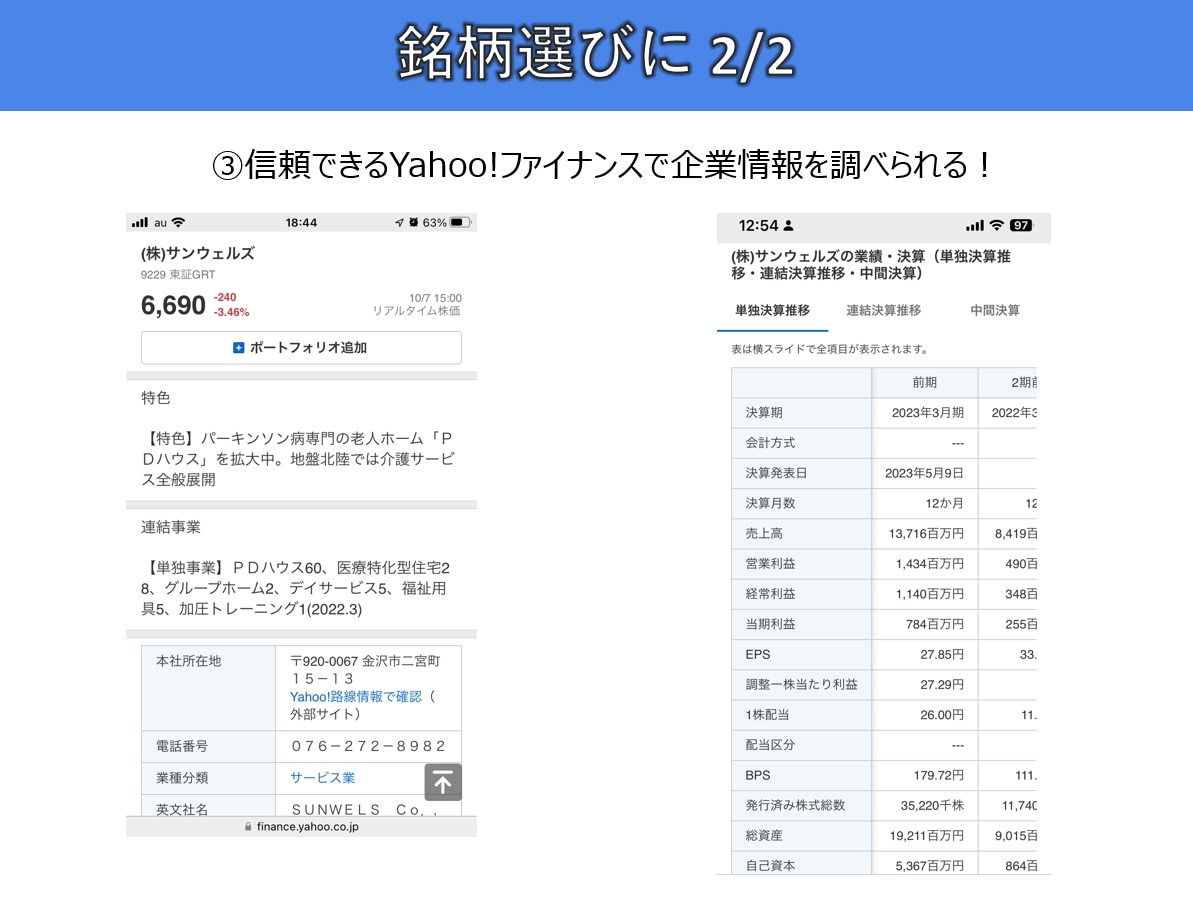The height and width of the screenshot is (897, 1193).
Task: Click the BPS value 179.72円
Action: click(x=939, y=775)
